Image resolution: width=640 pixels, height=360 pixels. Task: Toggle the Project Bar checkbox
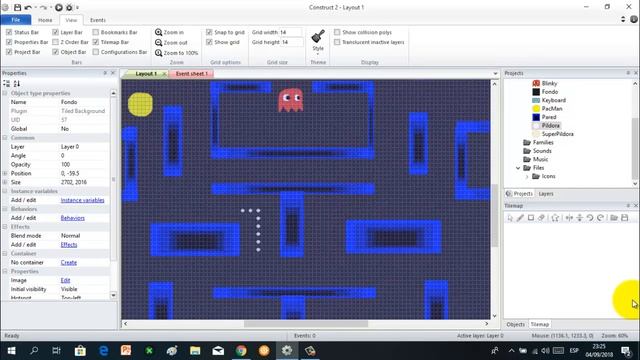point(9,52)
